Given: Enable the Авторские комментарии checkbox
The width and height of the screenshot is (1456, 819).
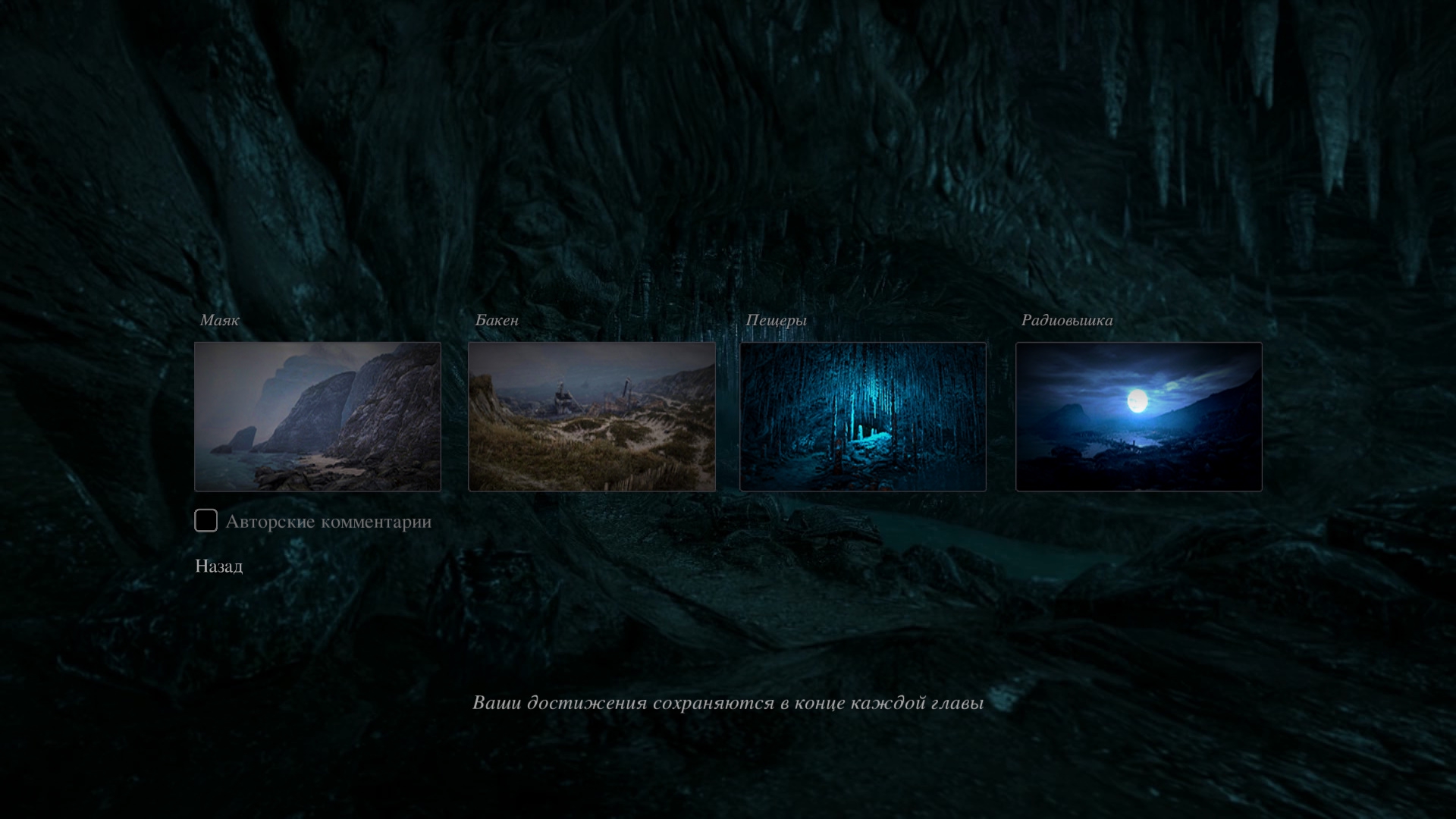Looking at the screenshot, I should pos(206,521).
